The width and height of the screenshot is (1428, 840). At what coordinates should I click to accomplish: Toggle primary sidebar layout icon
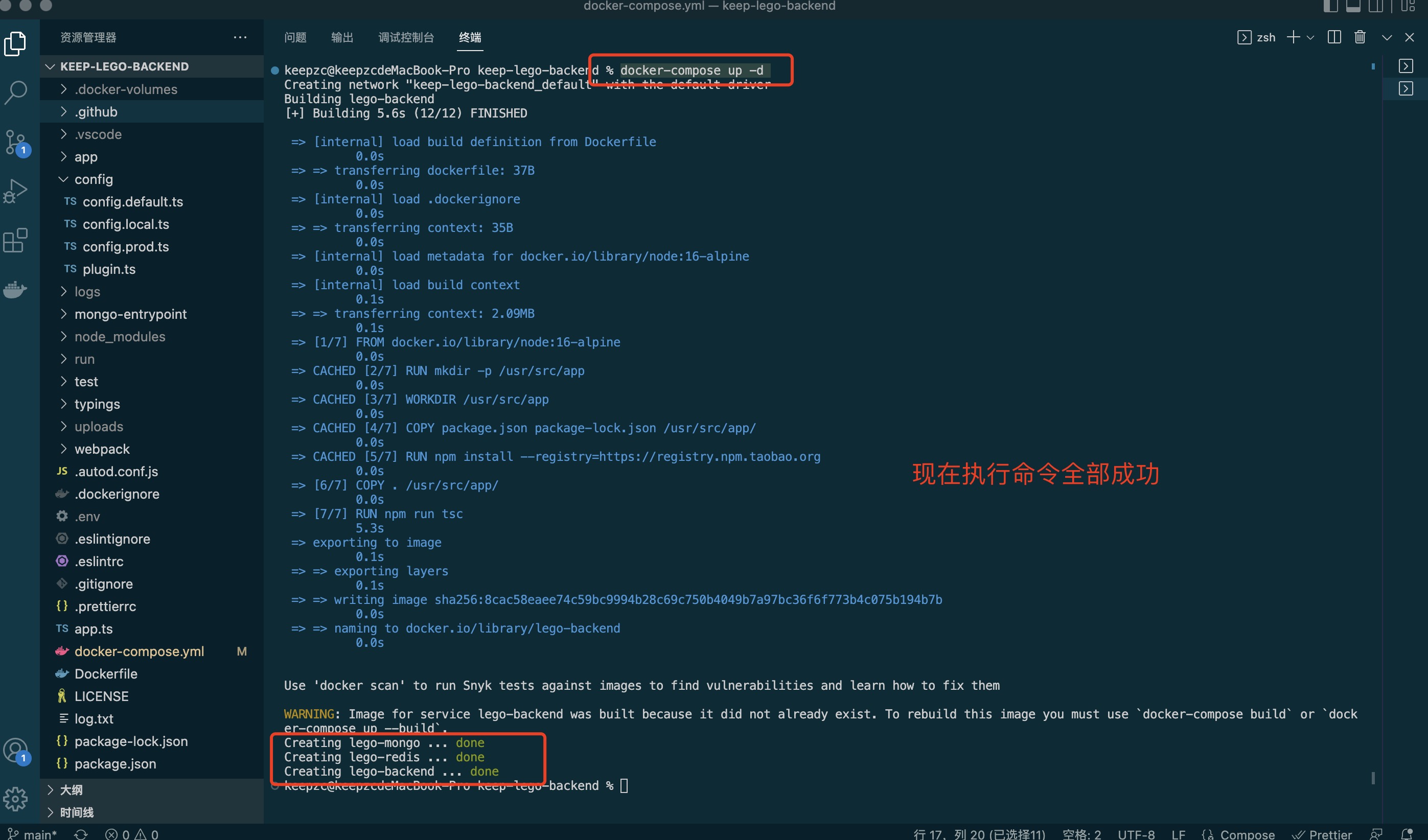(1330, 6)
